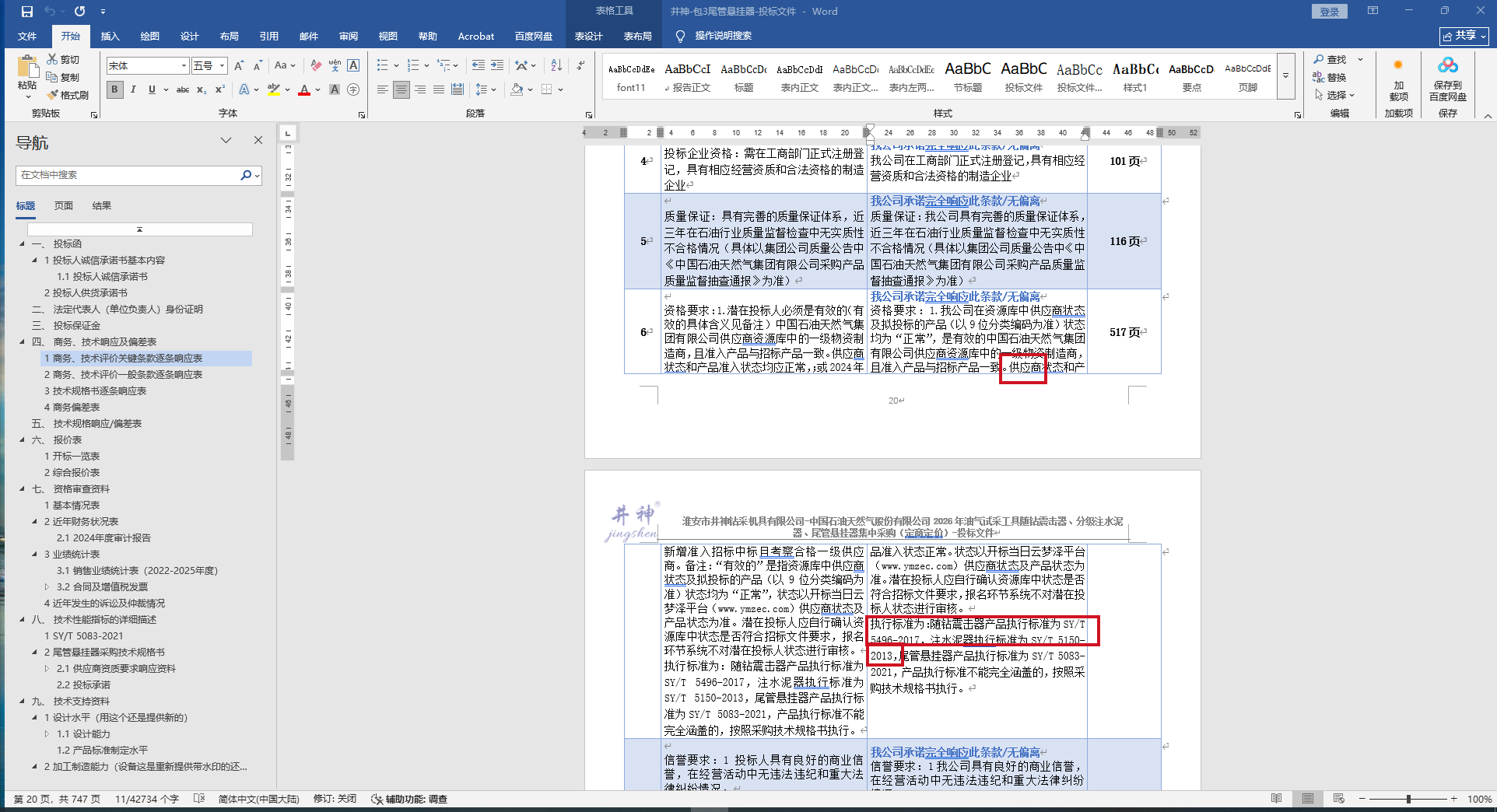Click 替换 to replace text
Image resolution: width=1497 pixels, height=812 pixels.
[1330, 77]
